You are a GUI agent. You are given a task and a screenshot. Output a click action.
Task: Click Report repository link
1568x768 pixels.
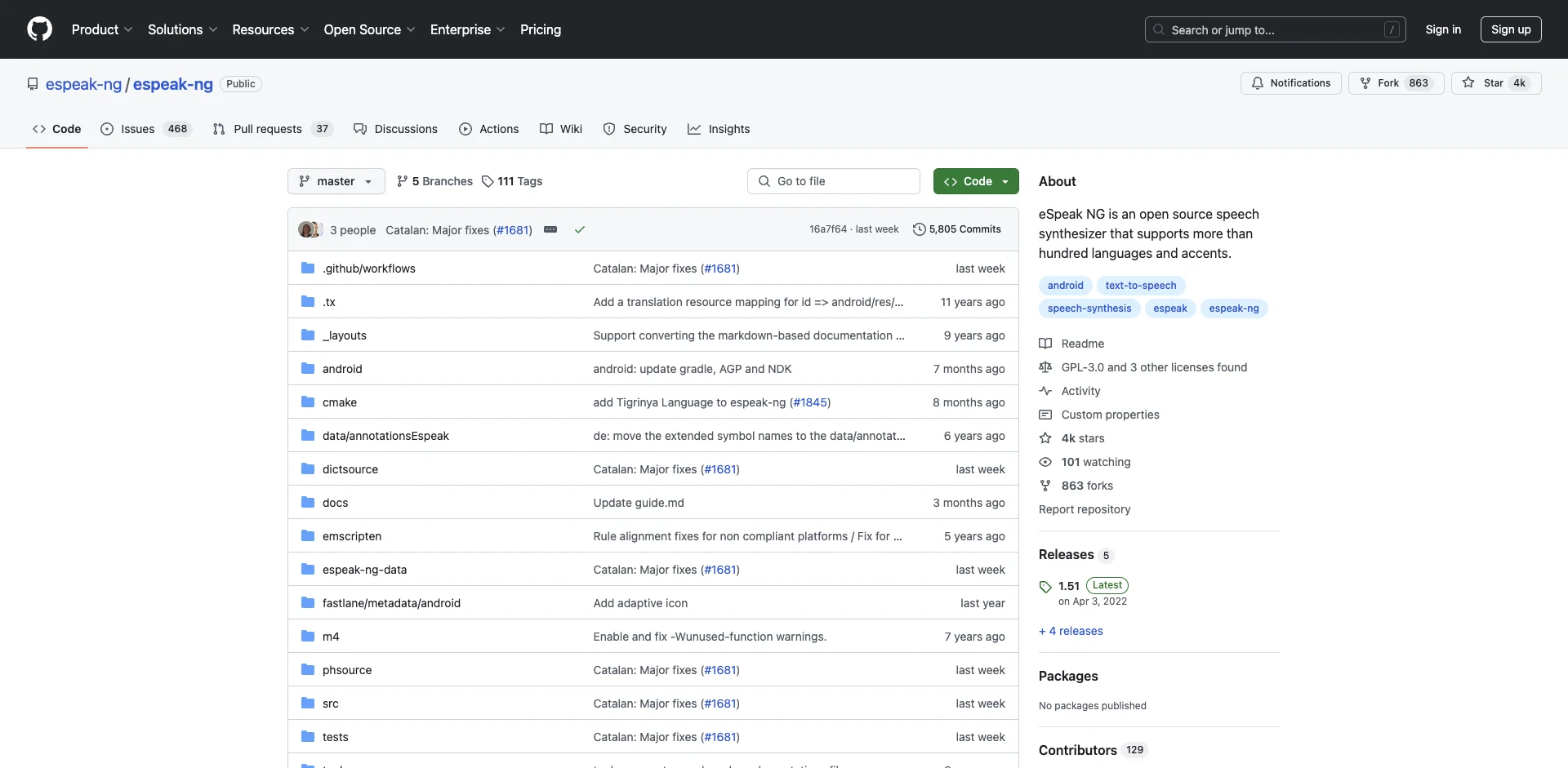click(x=1085, y=509)
